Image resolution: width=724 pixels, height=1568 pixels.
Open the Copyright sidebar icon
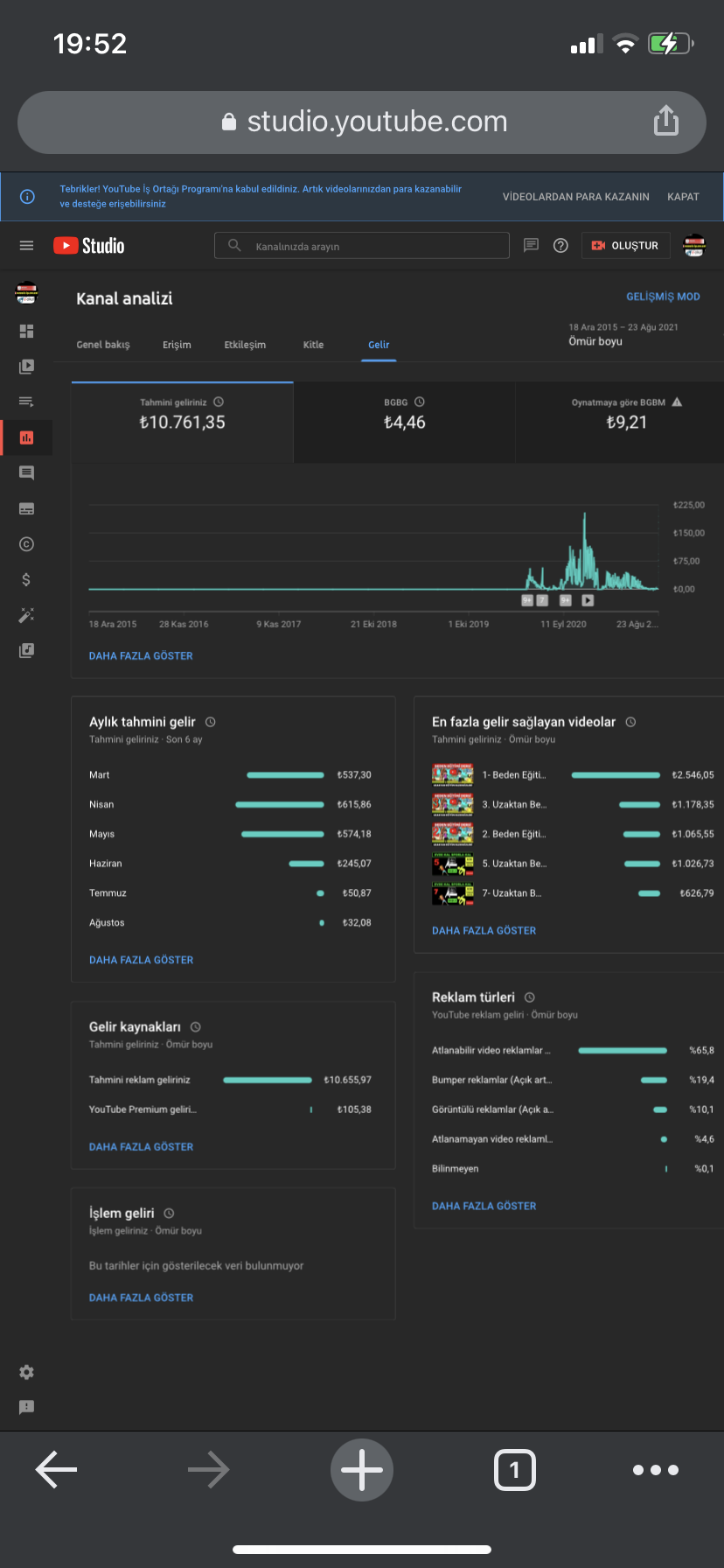(26, 544)
